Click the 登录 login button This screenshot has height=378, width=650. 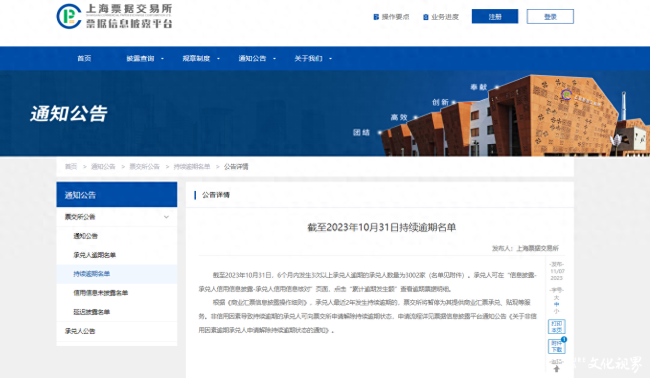(x=550, y=17)
